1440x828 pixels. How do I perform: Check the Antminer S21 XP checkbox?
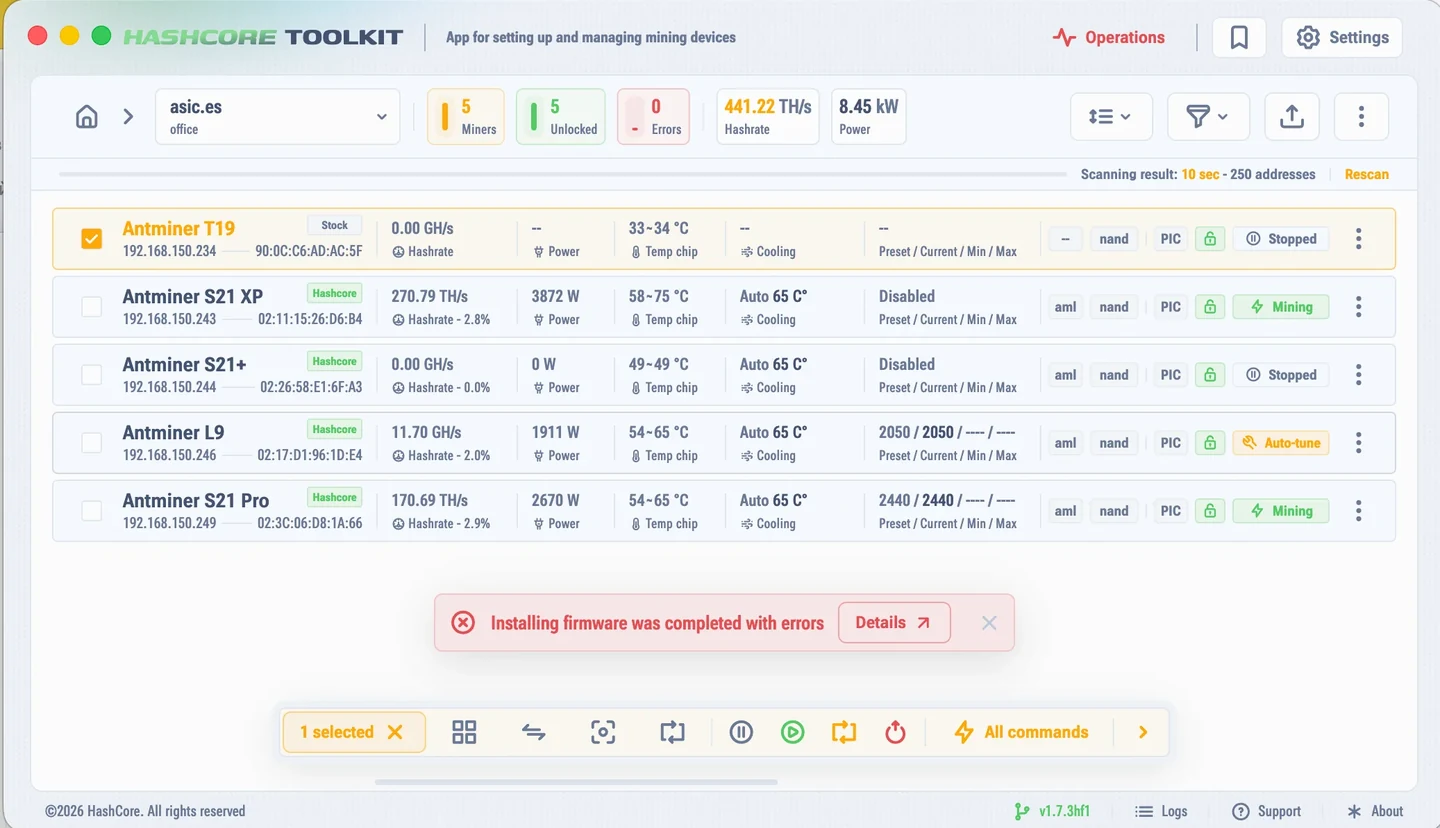[91, 307]
